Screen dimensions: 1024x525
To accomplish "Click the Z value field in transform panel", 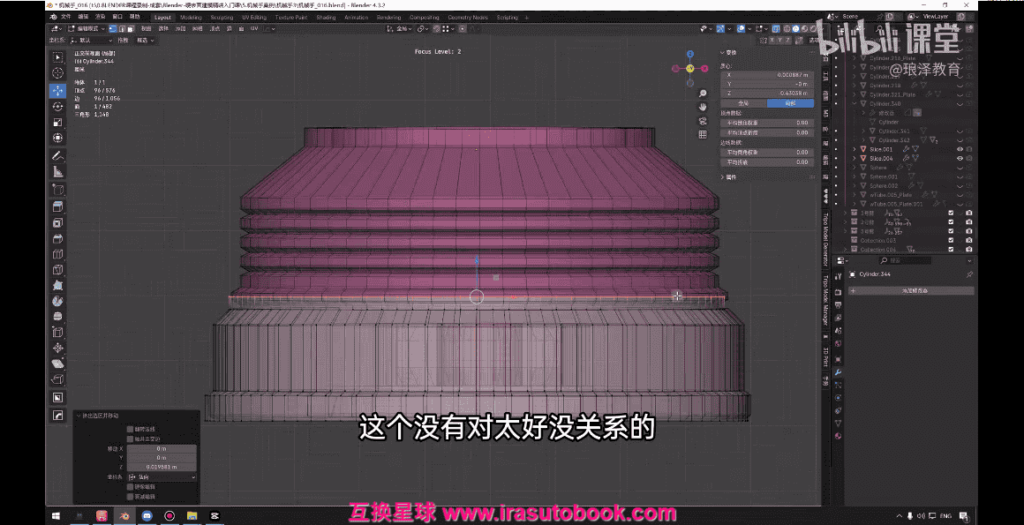I will (x=768, y=93).
